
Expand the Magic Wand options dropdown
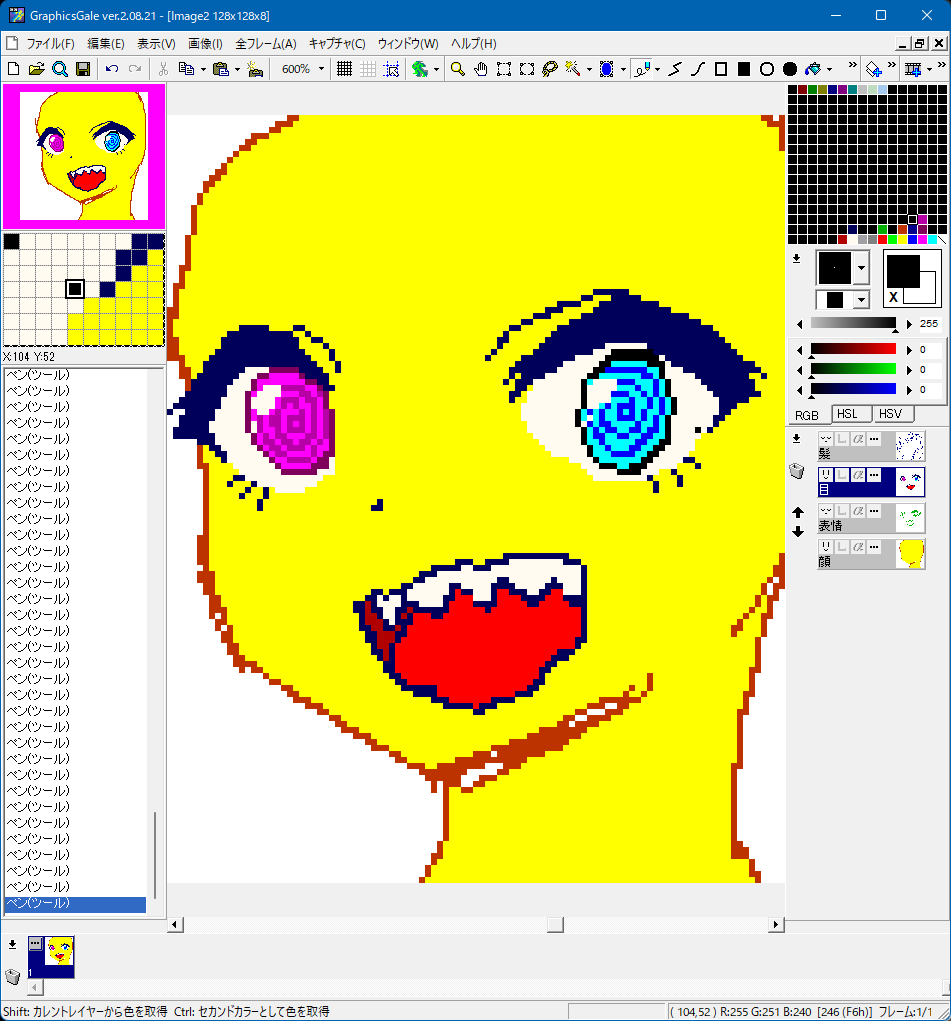coord(589,68)
